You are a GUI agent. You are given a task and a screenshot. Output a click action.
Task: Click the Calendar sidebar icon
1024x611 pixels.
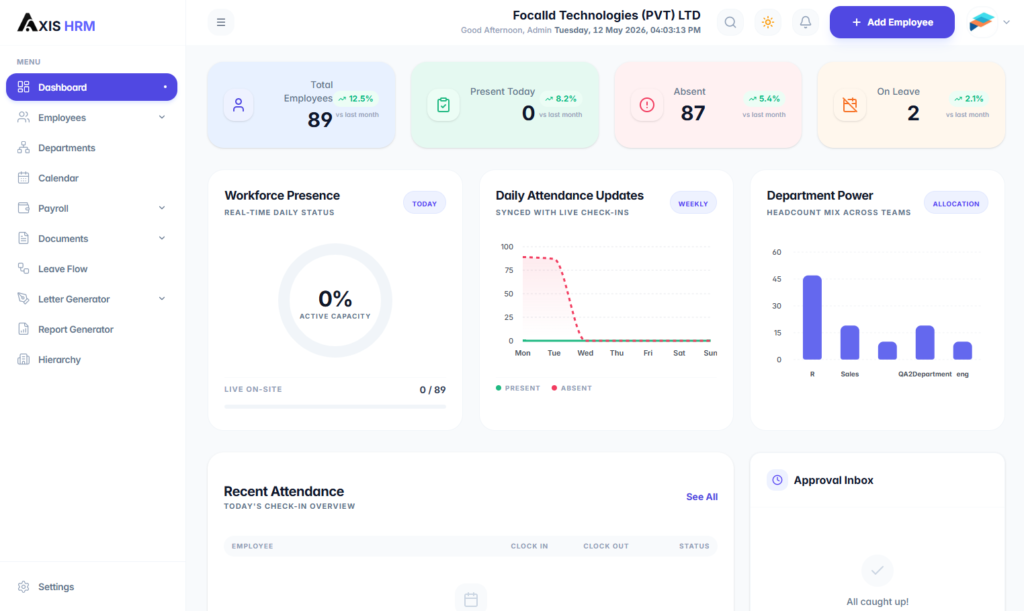coord(24,178)
